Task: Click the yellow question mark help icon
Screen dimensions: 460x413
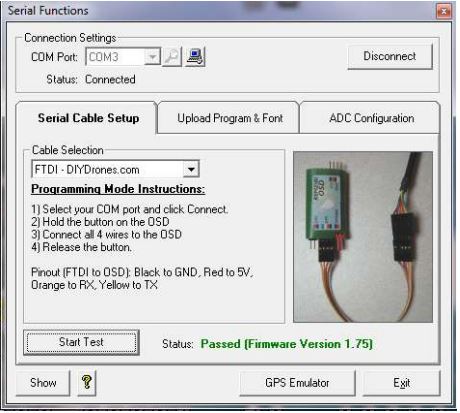Action: pyautogui.click(x=87, y=383)
